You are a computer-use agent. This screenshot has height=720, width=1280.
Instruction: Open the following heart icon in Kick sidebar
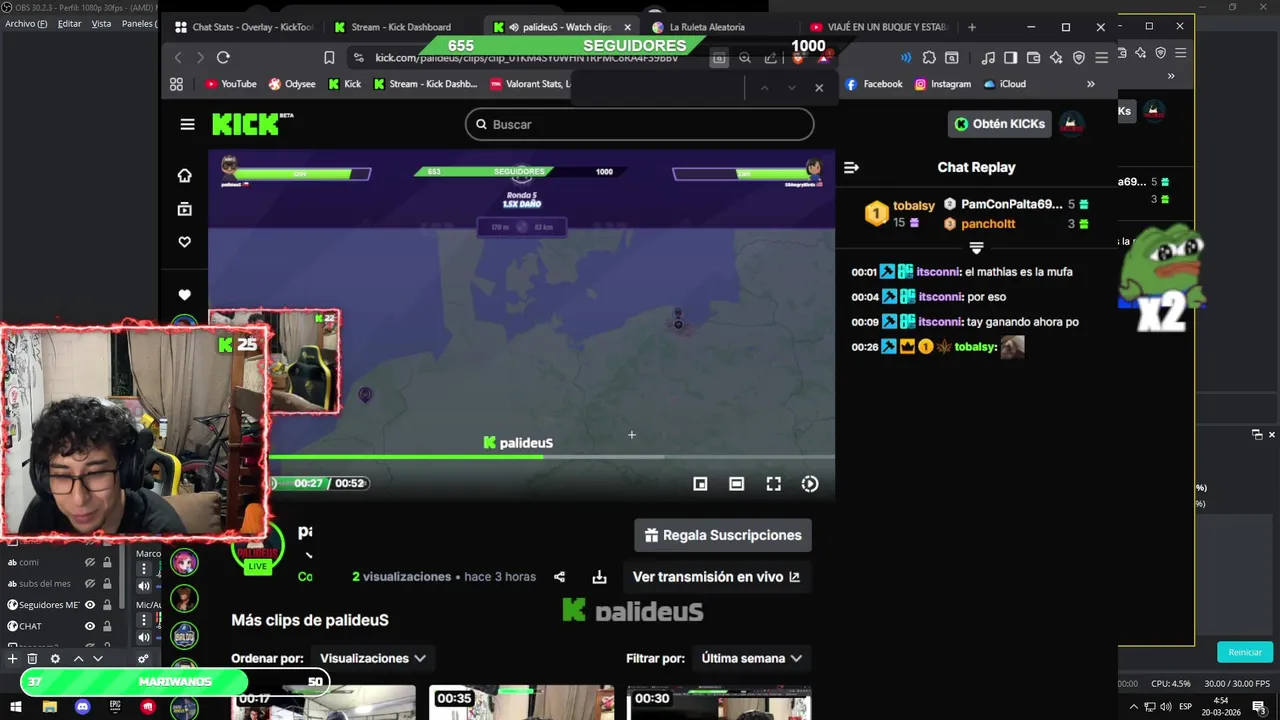(x=184, y=242)
